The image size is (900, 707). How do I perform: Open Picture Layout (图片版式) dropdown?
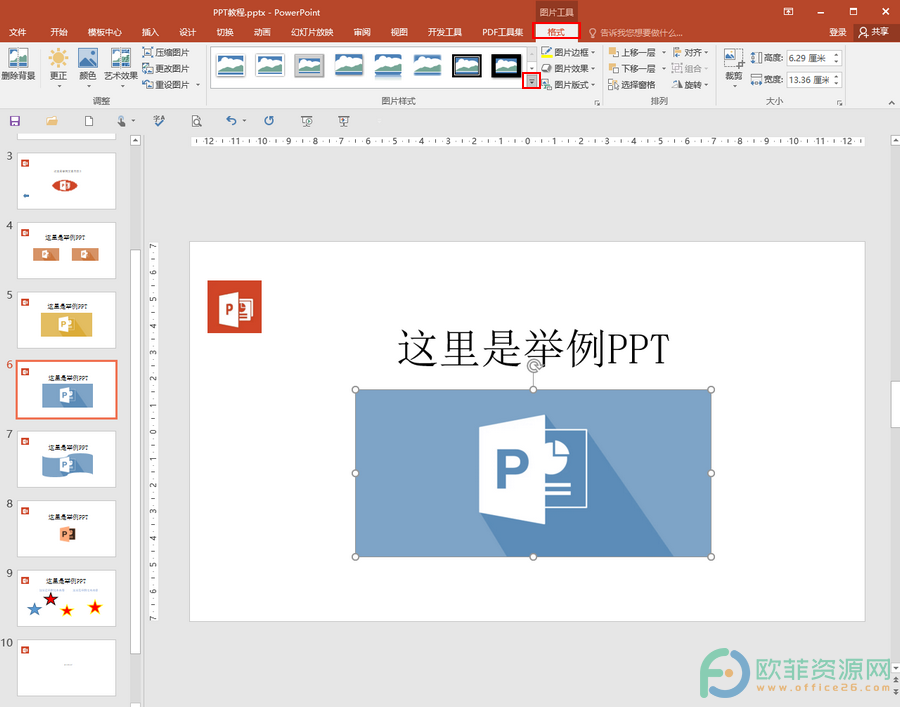point(568,84)
